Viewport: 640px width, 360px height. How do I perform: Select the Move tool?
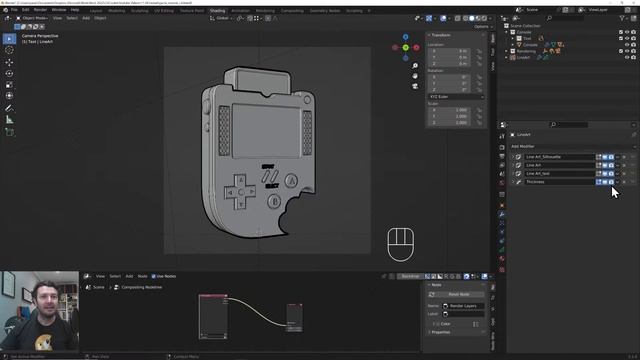point(9,62)
